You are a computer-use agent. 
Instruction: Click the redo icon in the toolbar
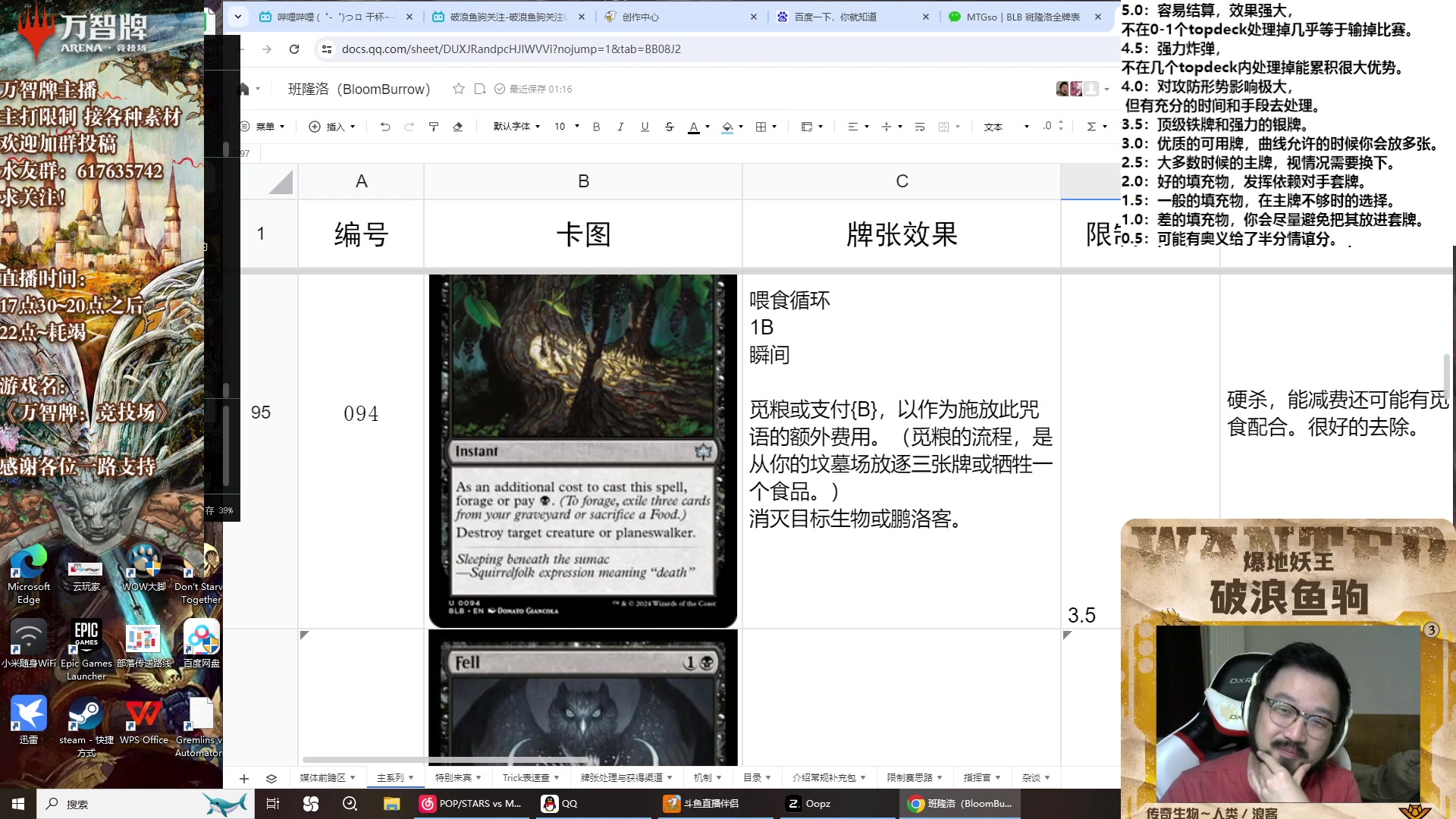tap(409, 127)
